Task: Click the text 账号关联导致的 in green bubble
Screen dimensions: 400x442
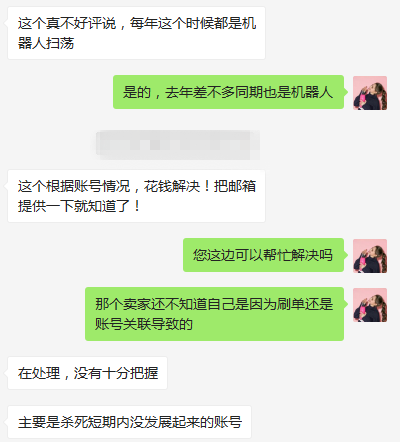Action: pyautogui.click(x=144, y=324)
